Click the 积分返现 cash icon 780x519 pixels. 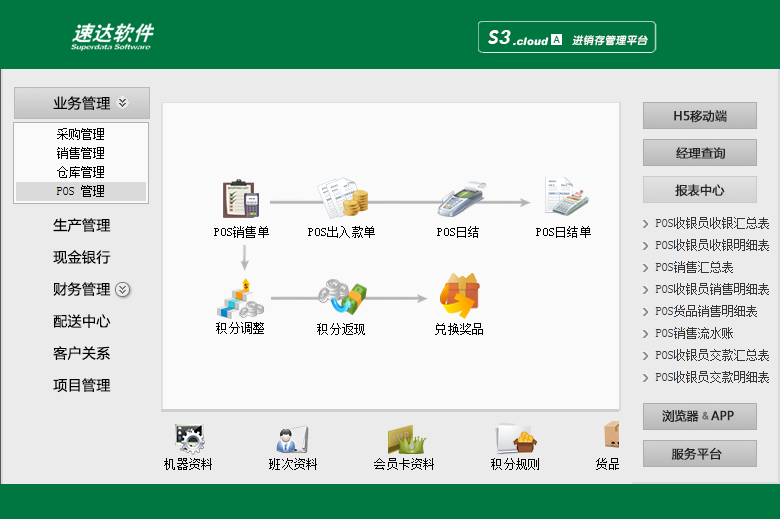coord(343,298)
